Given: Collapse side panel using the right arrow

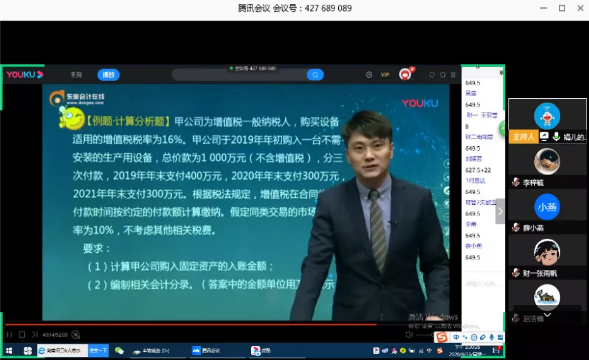Looking at the screenshot, I should (x=500, y=212).
